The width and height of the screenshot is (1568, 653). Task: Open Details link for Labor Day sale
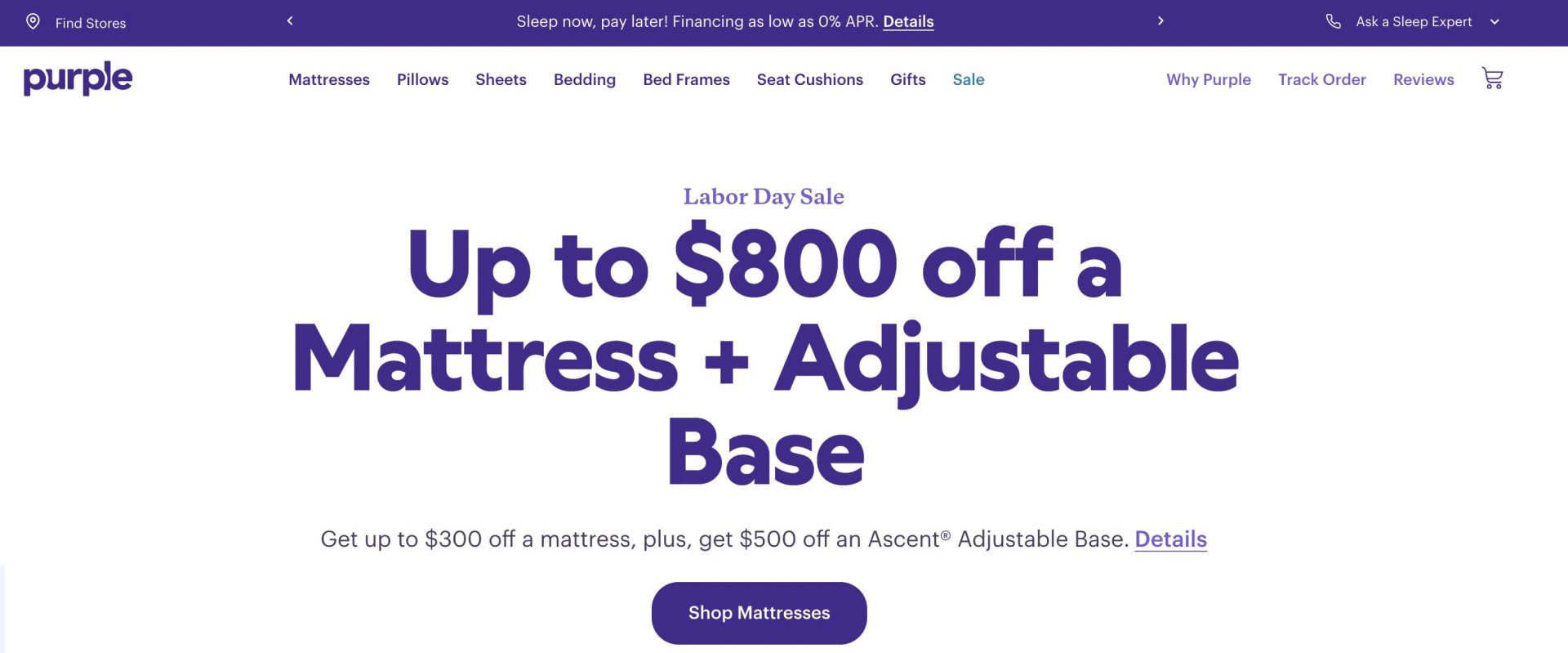pyautogui.click(x=1170, y=539)
